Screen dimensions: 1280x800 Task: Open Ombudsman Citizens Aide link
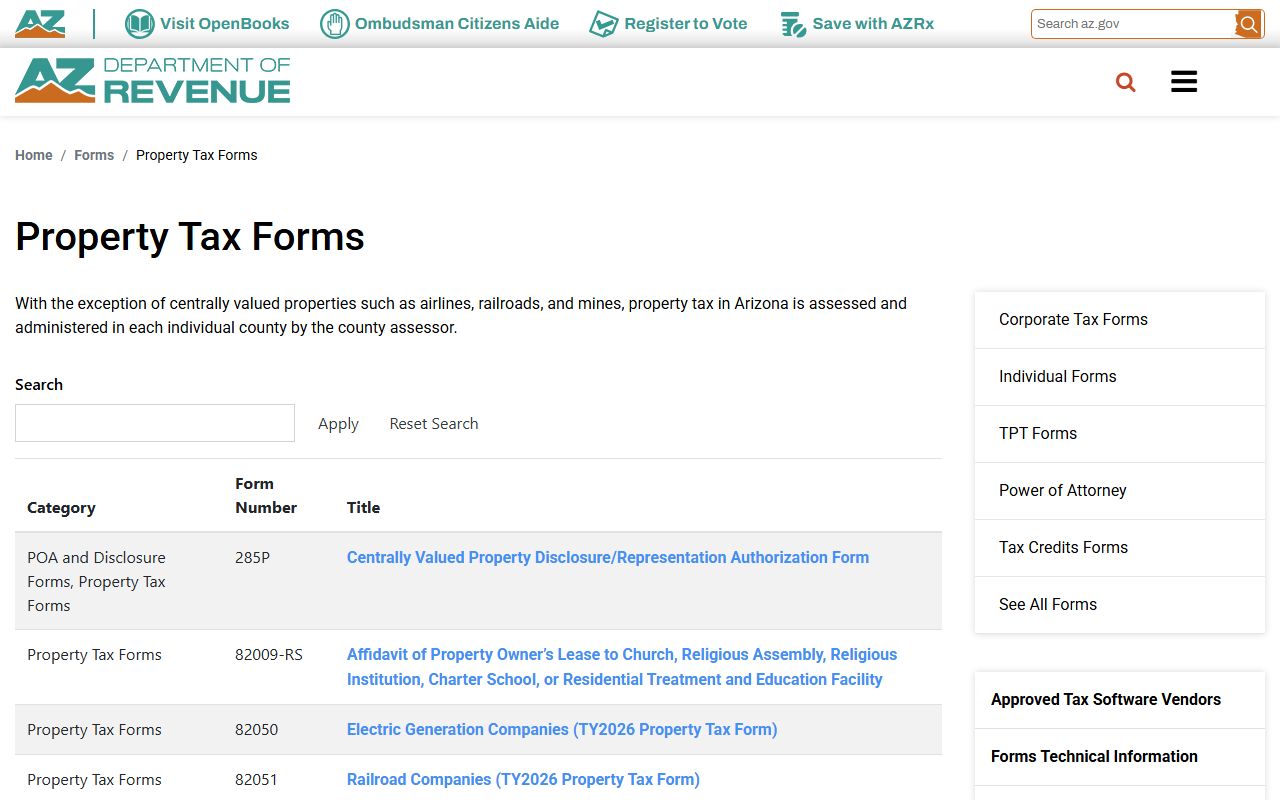(x=457, y=24)
